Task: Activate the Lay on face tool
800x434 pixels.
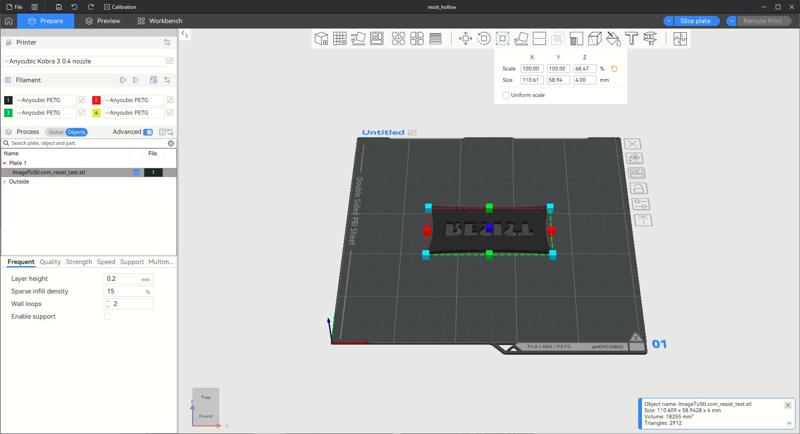Action: (x=521, y=39)
